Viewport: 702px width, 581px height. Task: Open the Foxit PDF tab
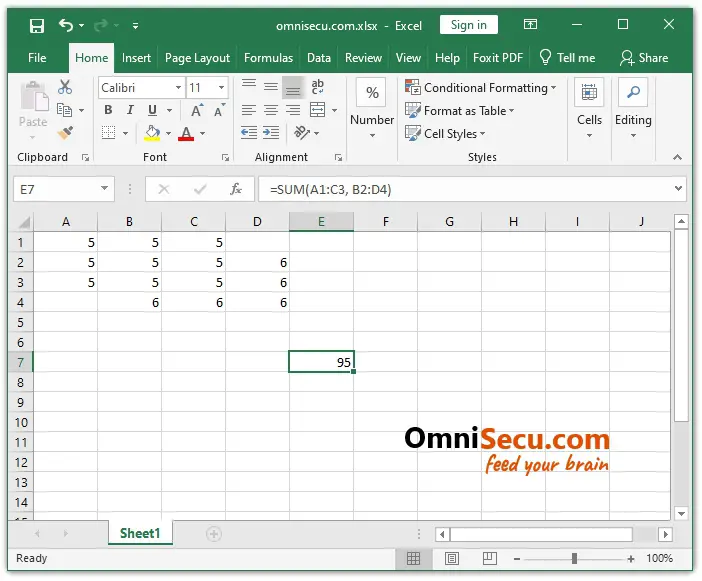[498, 58]
